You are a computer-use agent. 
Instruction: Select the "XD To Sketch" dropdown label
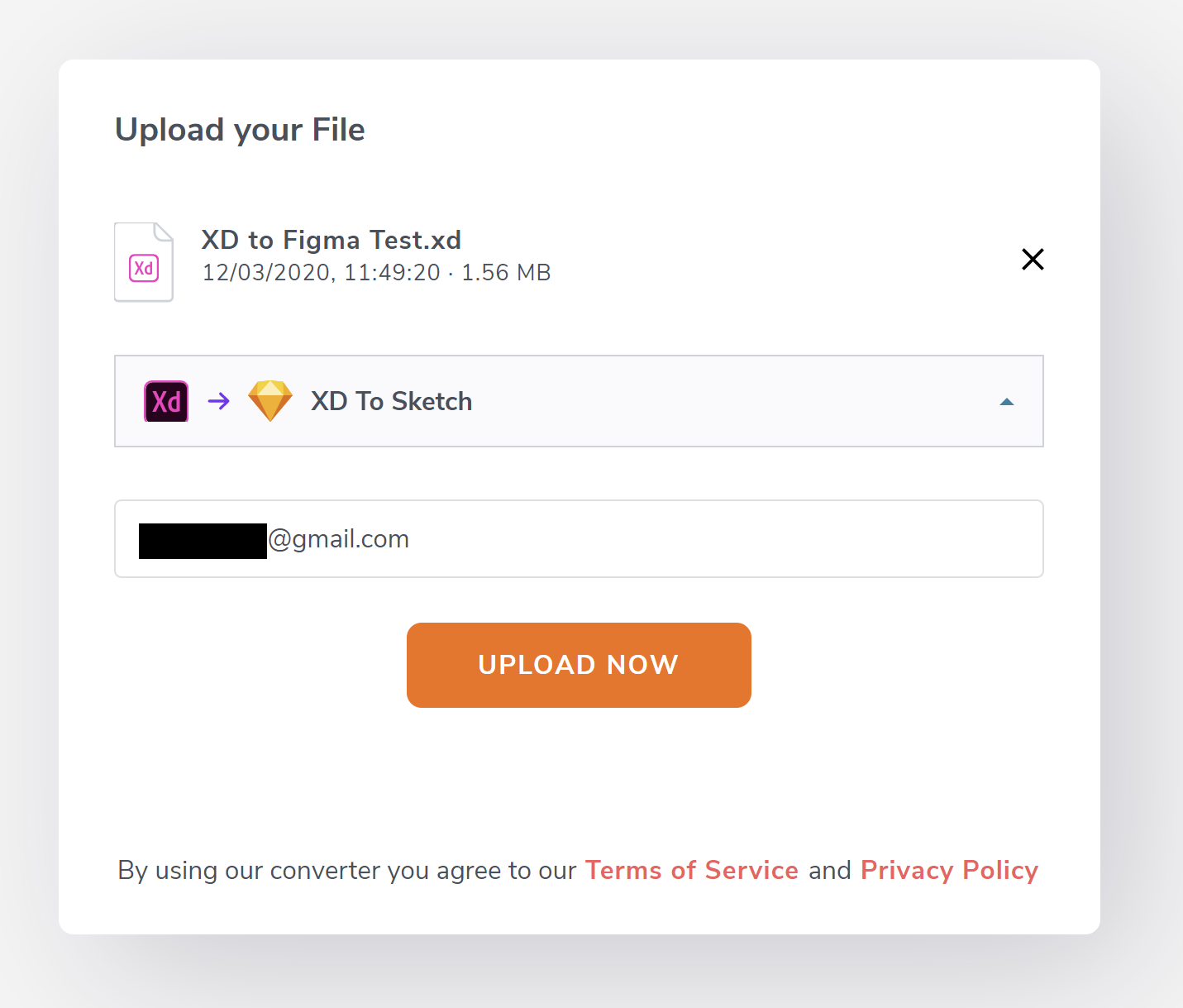pos(391,402)
